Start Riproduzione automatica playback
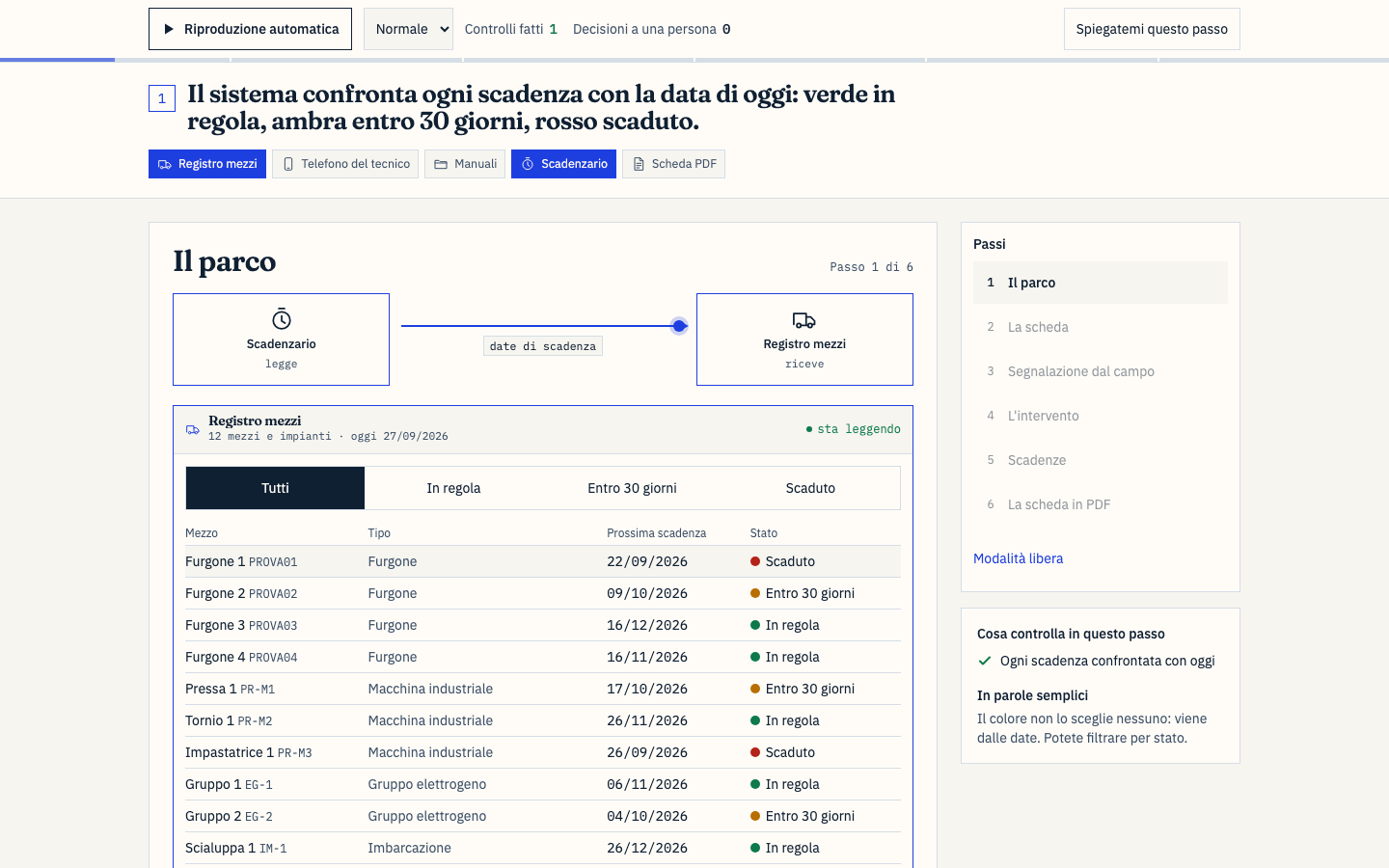This screenshot has width=1389, height=868. [x=250, y=29]
